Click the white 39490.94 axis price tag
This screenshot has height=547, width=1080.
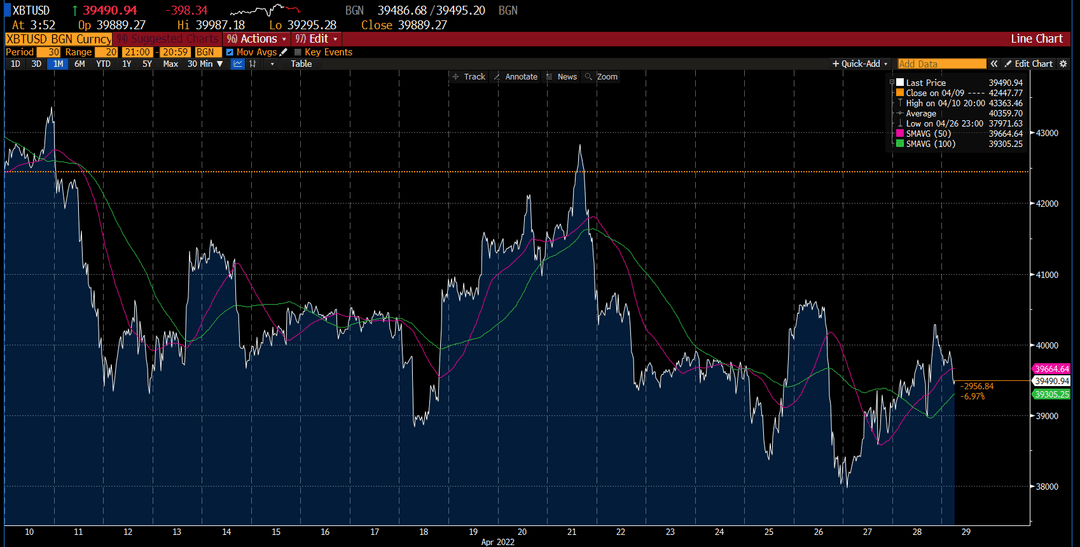coord(1051,380)
